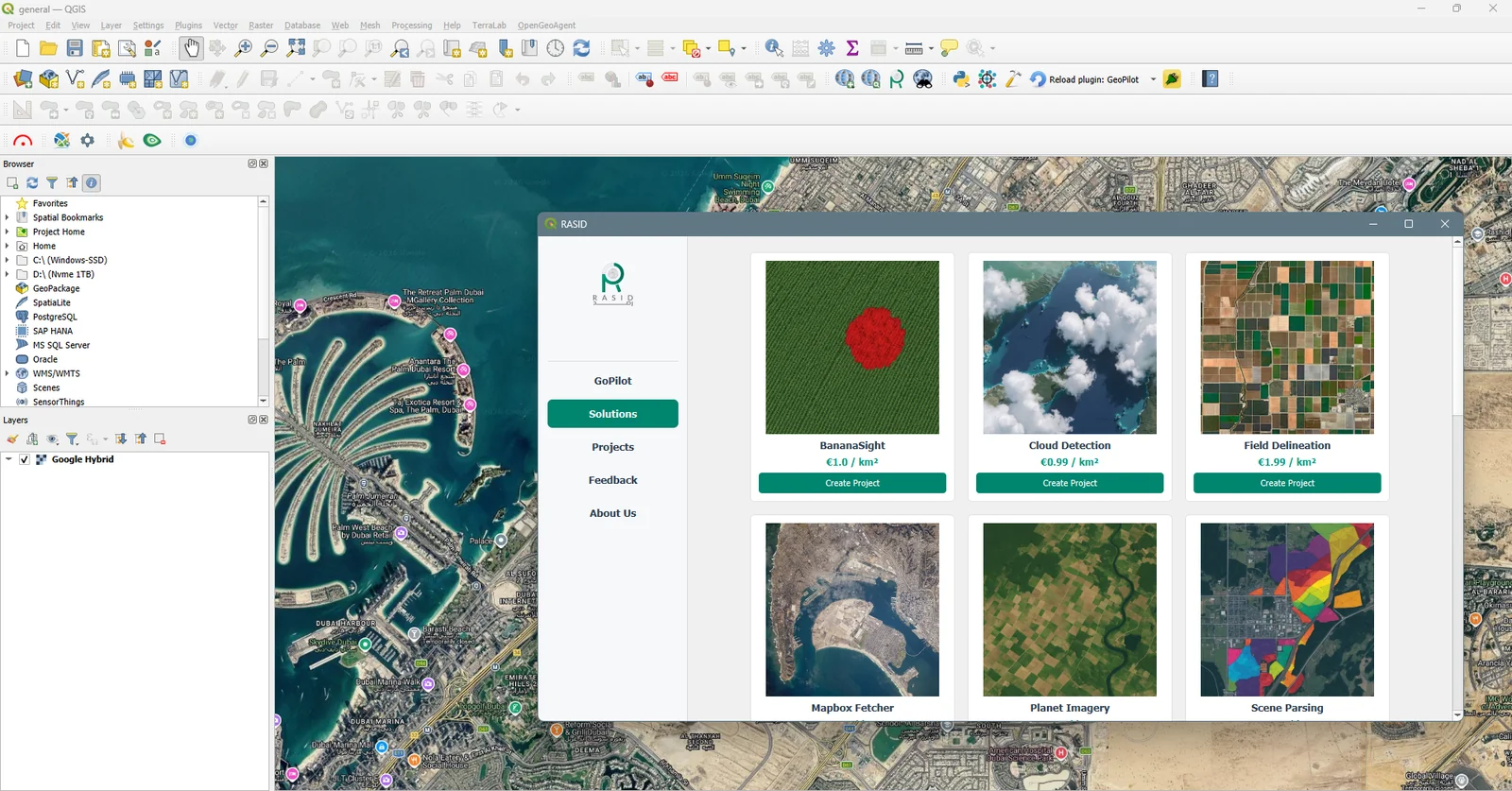This screenshot has height=791, width=1512.
Task: Open the Measure tool dropdown arrow
Action: point(931,48)
